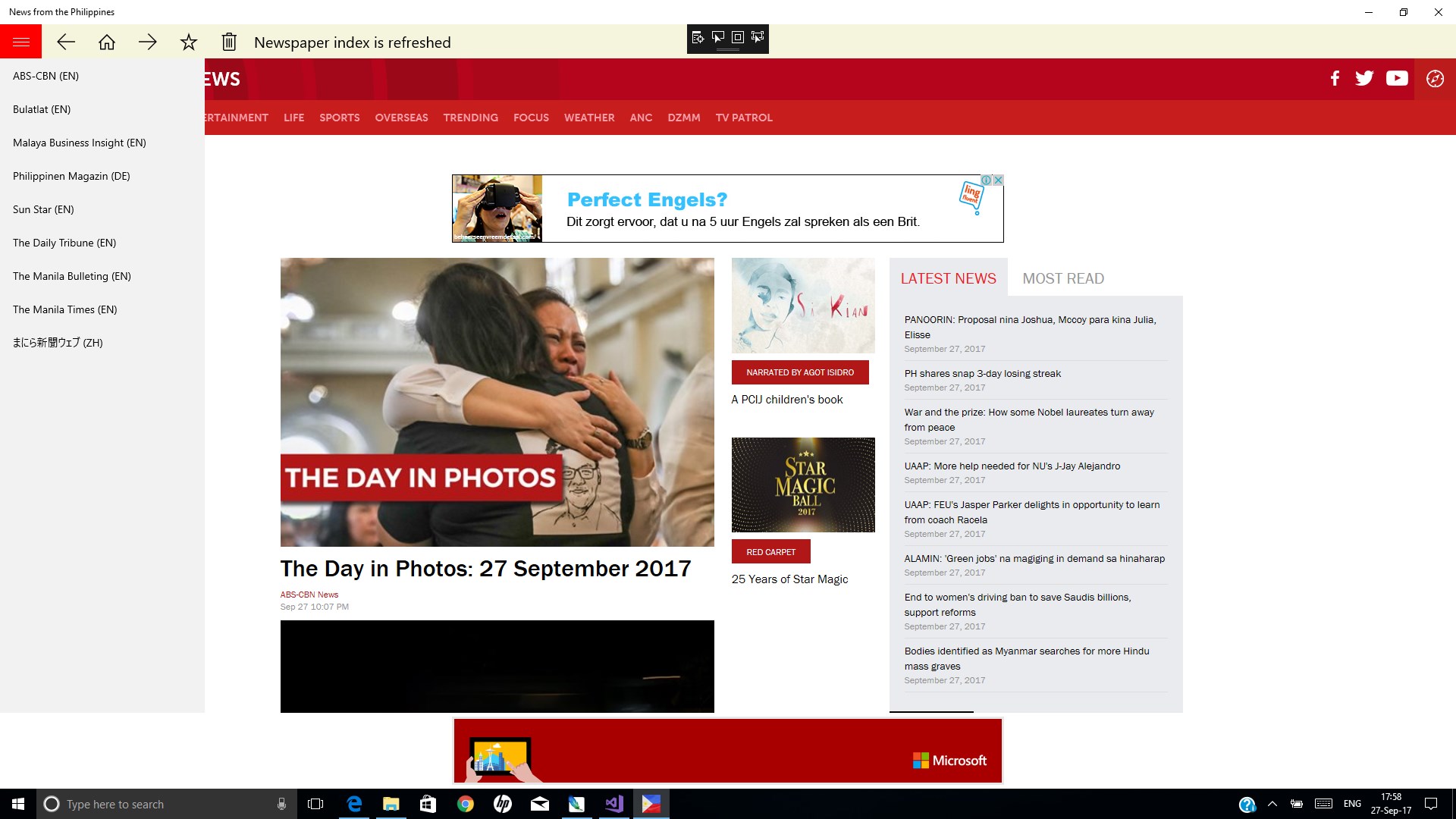Open the SPORTS navigation section
Image resolution: width=1456 pixels, height=819 pixels.
coord(339,118)
